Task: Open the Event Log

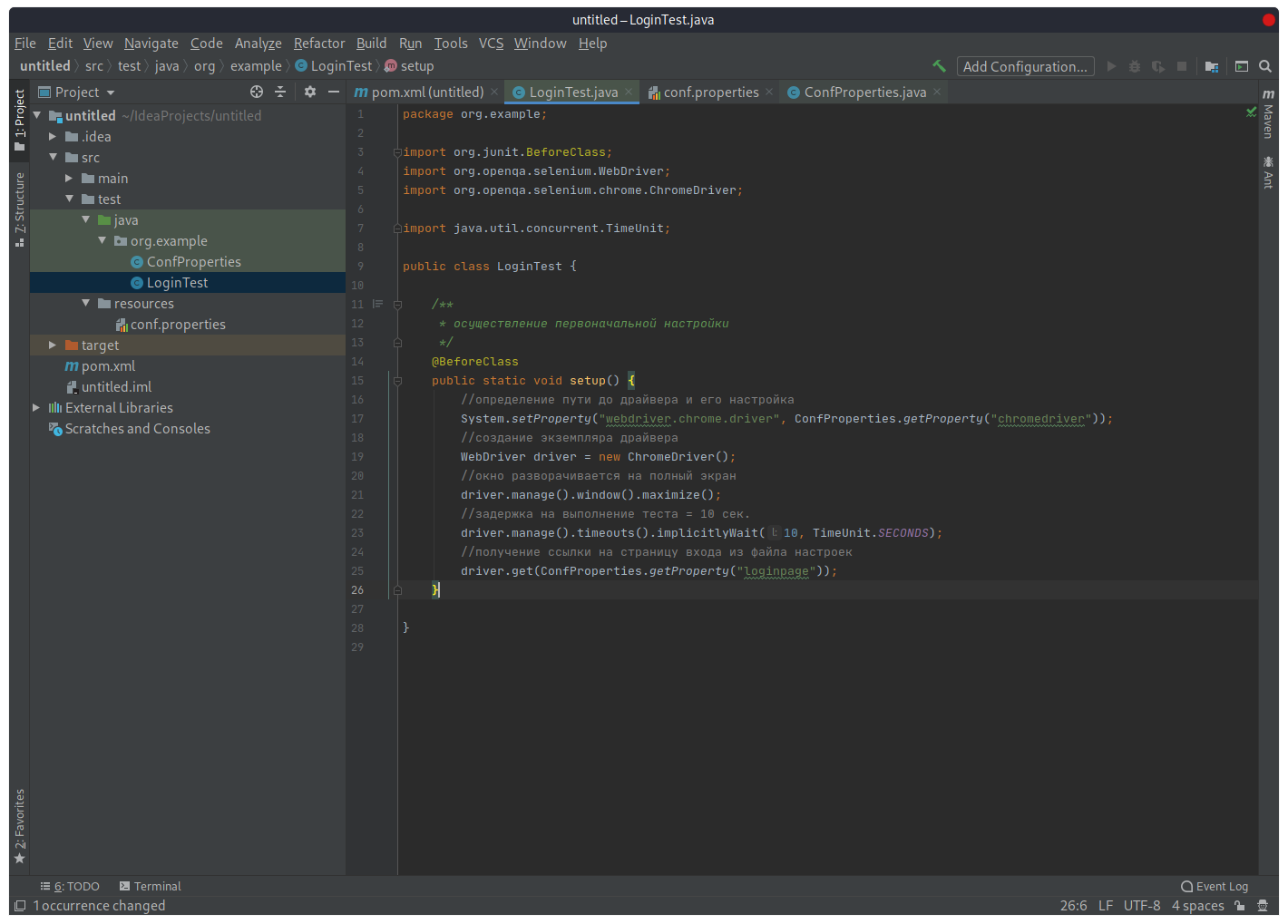Action: [1215, 886]
